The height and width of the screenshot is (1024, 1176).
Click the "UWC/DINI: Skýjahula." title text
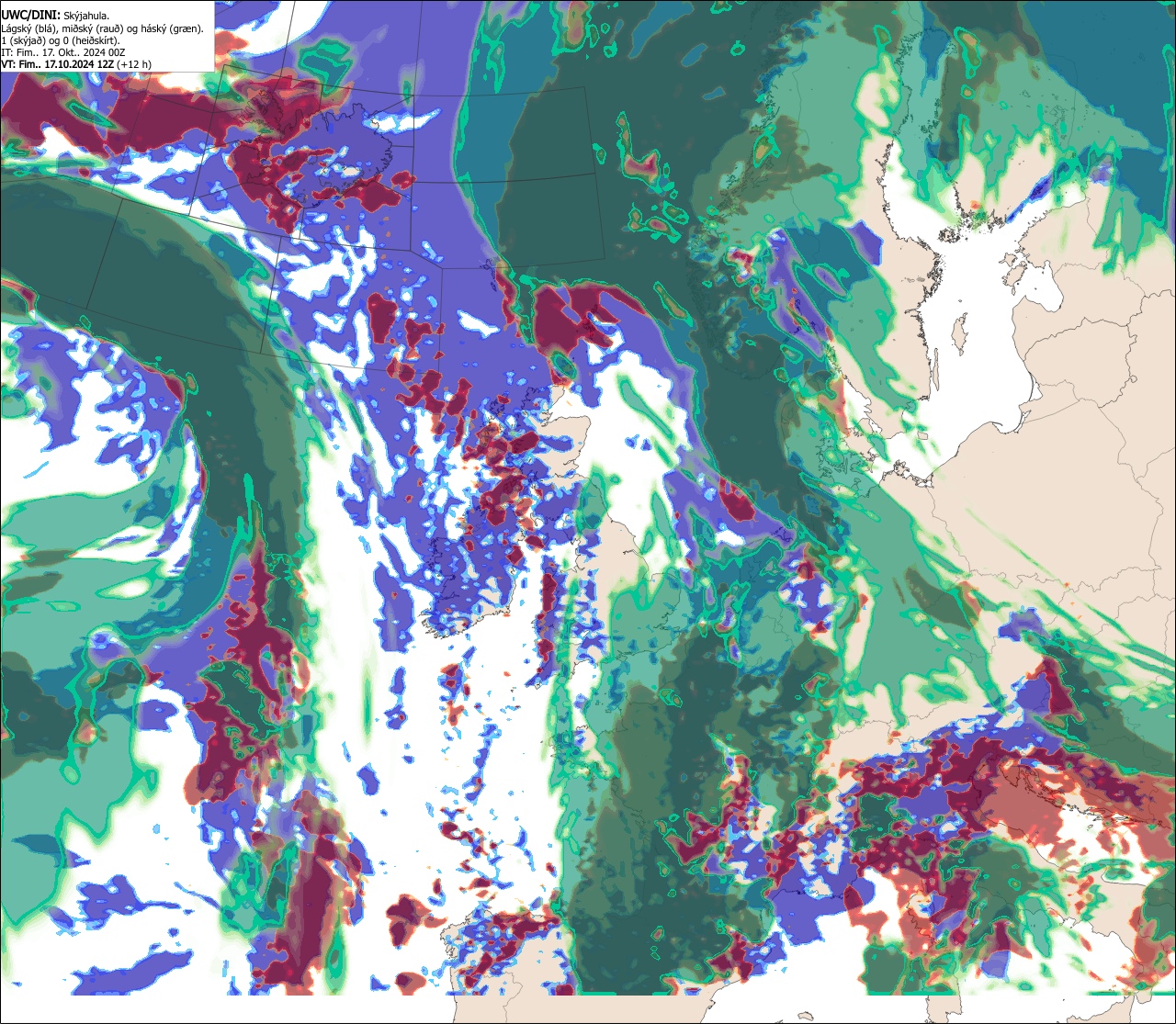point(55,15)
